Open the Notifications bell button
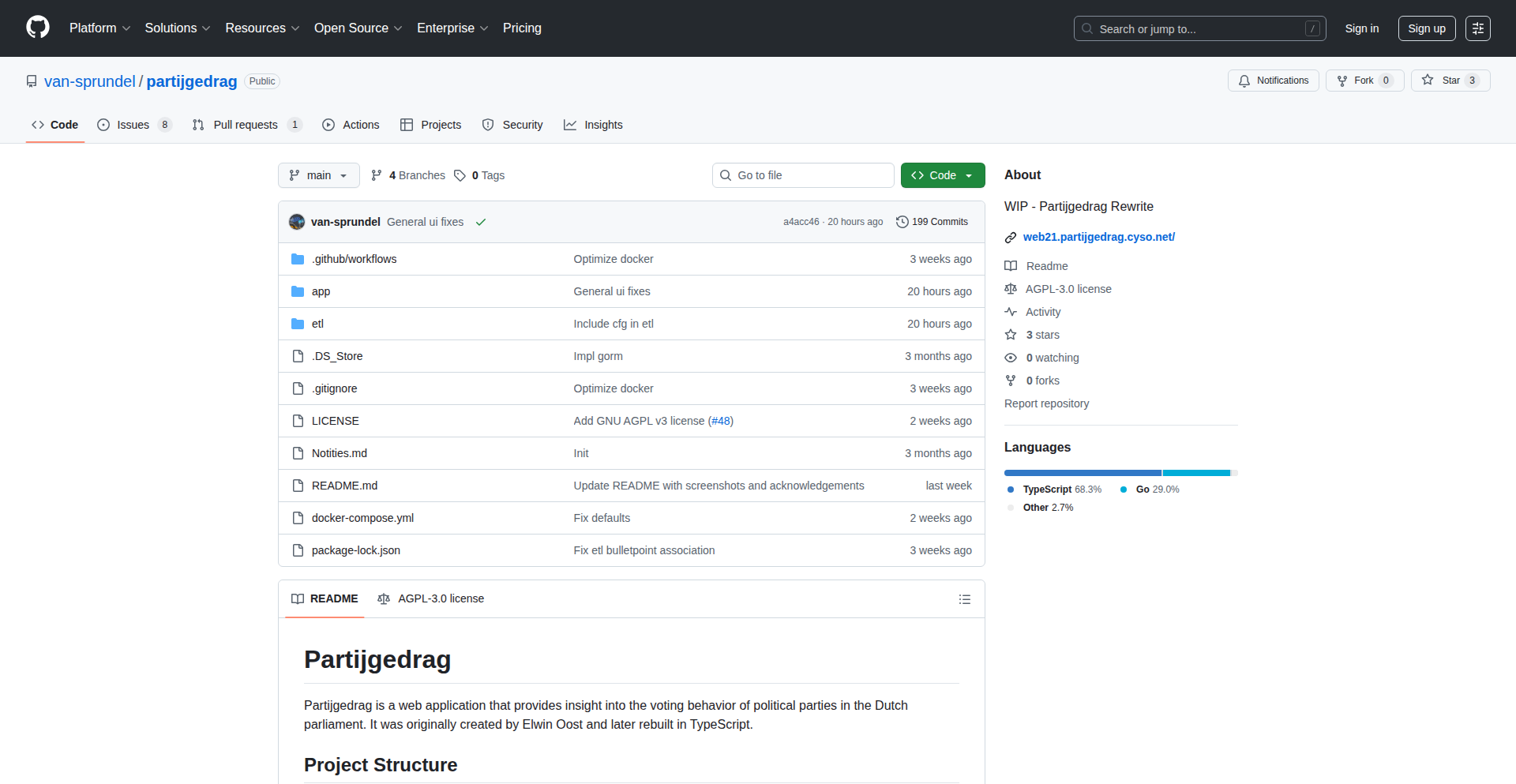Screen dimensions: 1516x784 1273,81
